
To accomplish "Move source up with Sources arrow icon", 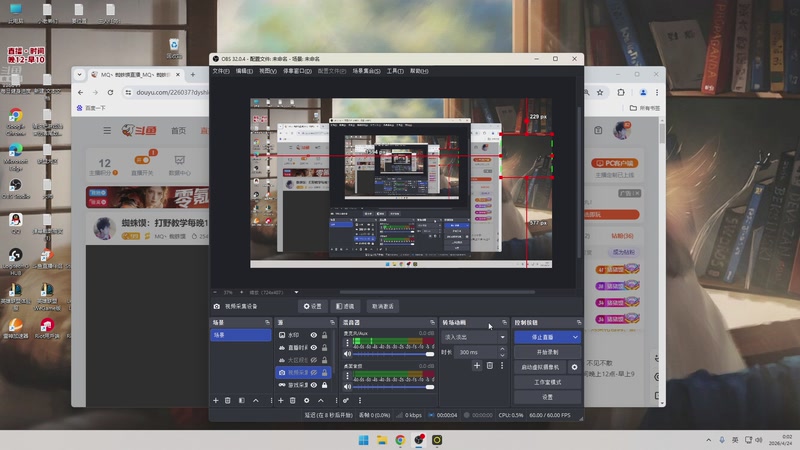I will (x=321, y=401).
